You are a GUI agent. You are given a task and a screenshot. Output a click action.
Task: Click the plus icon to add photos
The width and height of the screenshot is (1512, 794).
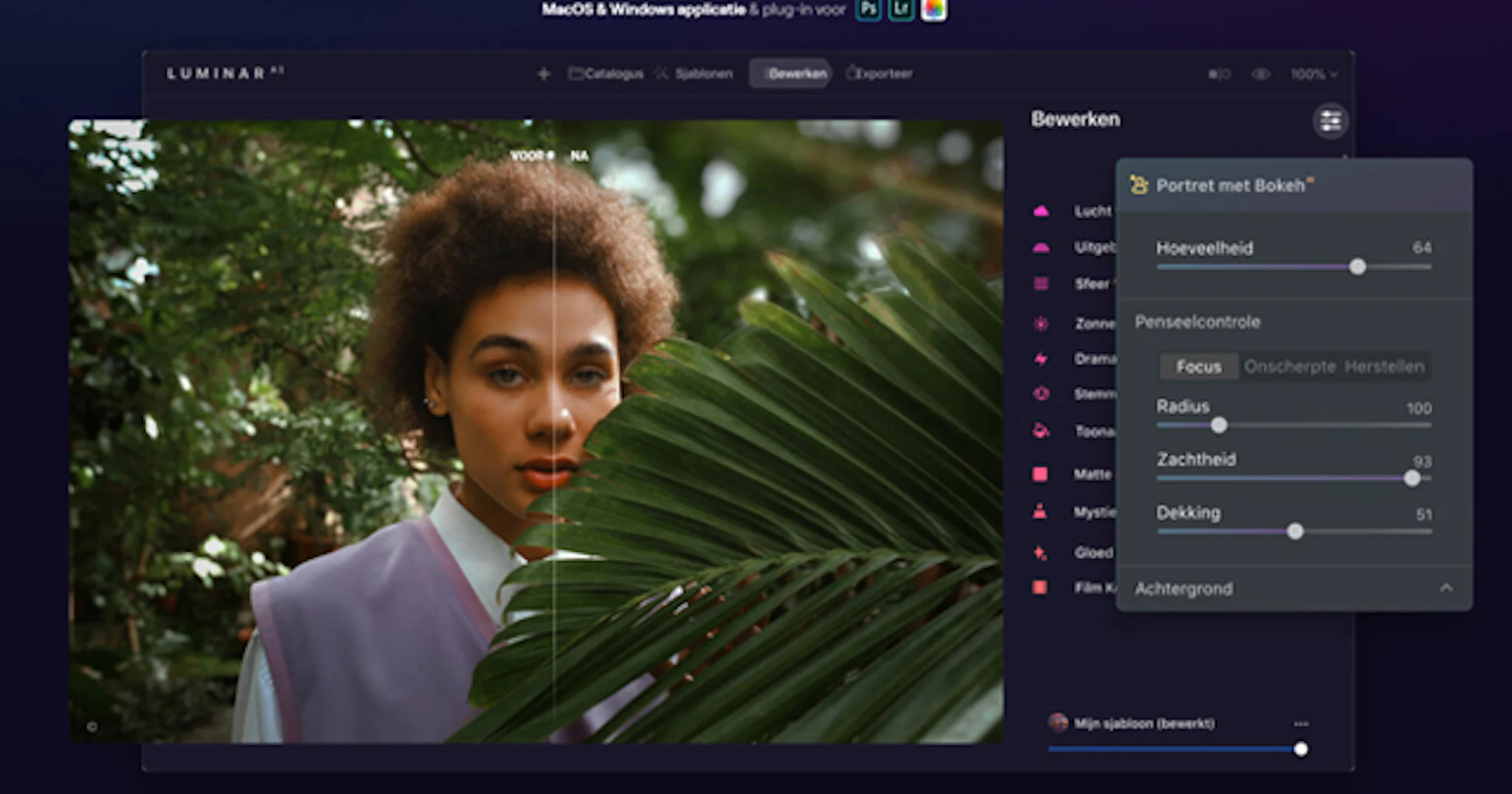[x=544, y=74]
